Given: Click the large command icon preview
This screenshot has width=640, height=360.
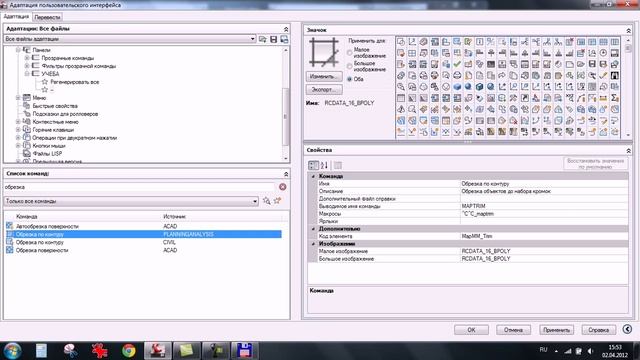Looking at the screenshot, I should coord(324,53).
